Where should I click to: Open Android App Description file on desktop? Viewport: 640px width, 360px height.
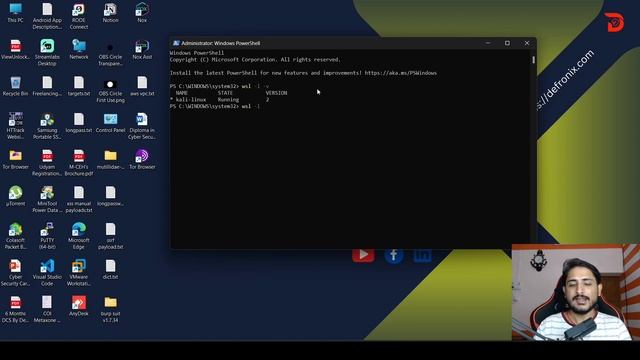[47, 16]
